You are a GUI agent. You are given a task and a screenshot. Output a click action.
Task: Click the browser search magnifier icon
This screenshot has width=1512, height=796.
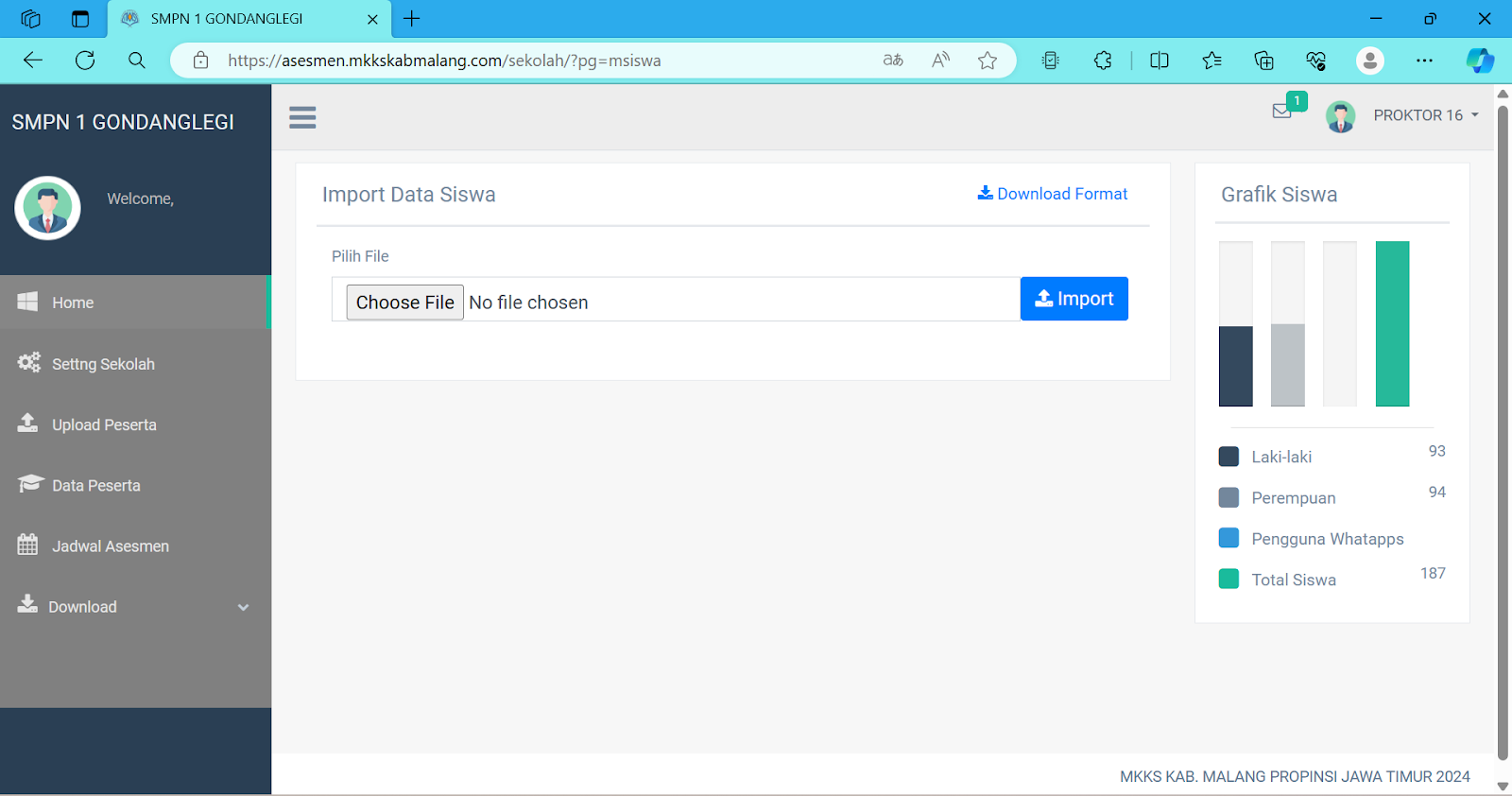click(137, 61)
